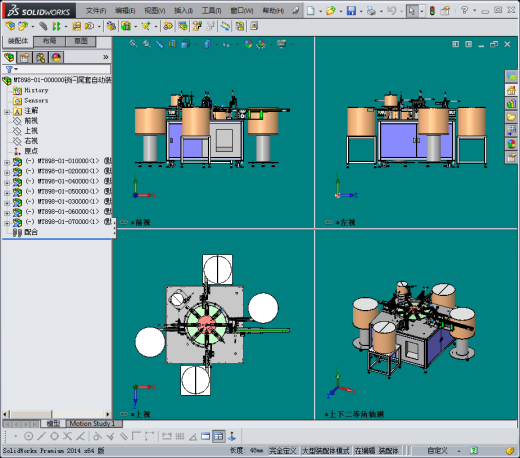Click the New document icon

click(x=311, y=11)
